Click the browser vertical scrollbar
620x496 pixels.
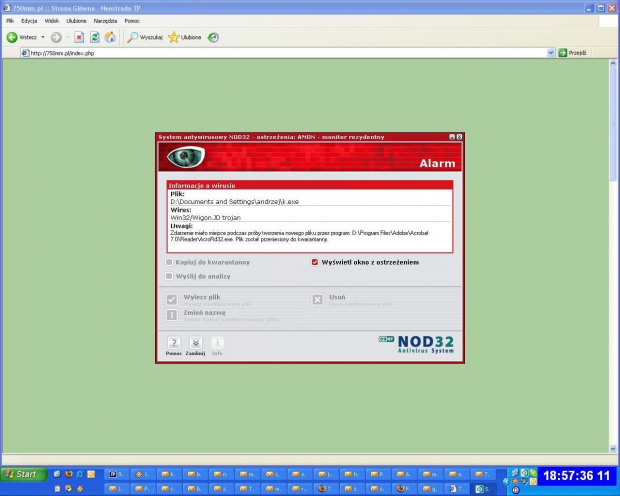pyautogui.click(x=614, y=250)
